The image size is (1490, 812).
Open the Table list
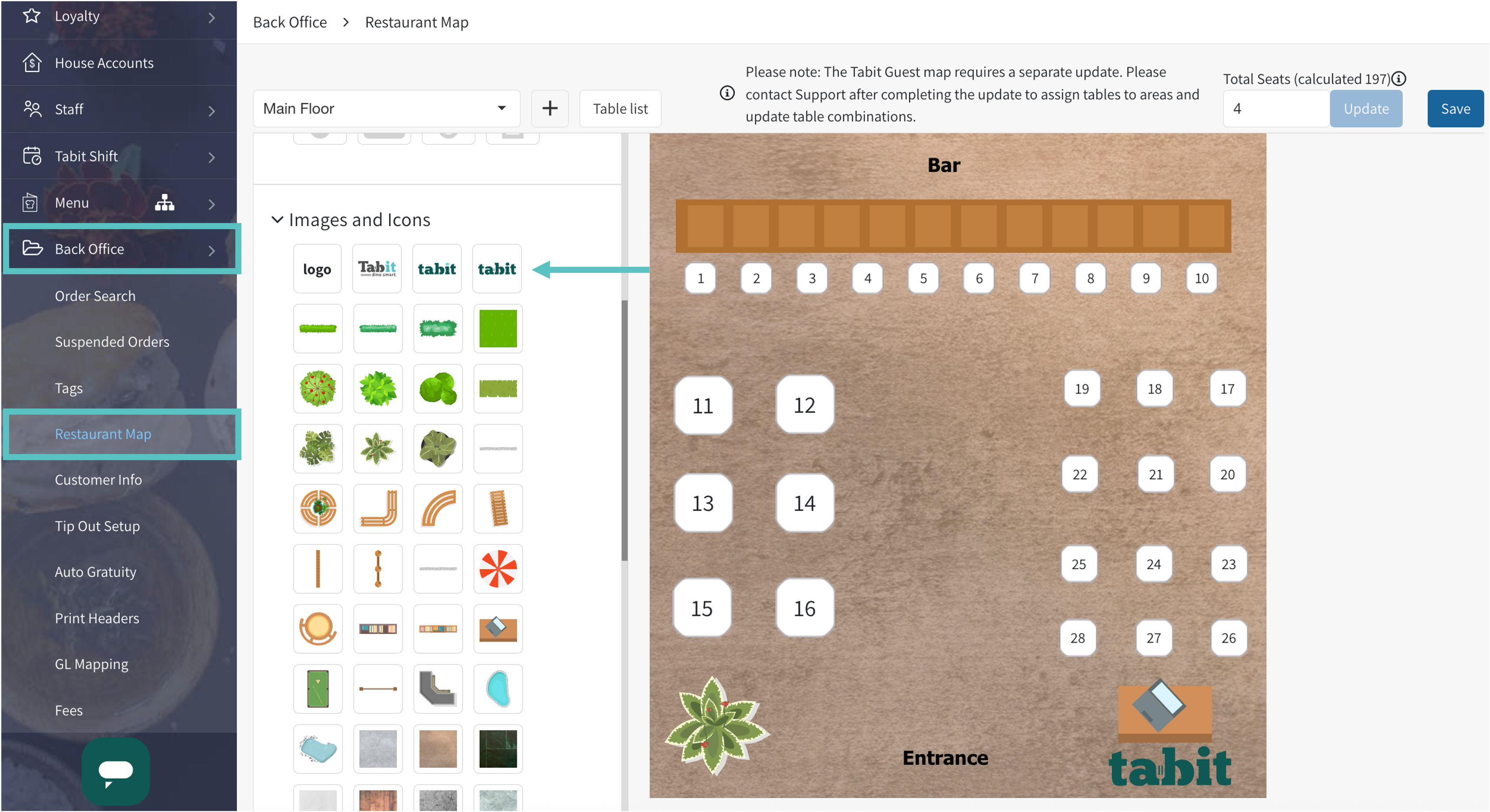click(x=620, y=109)
